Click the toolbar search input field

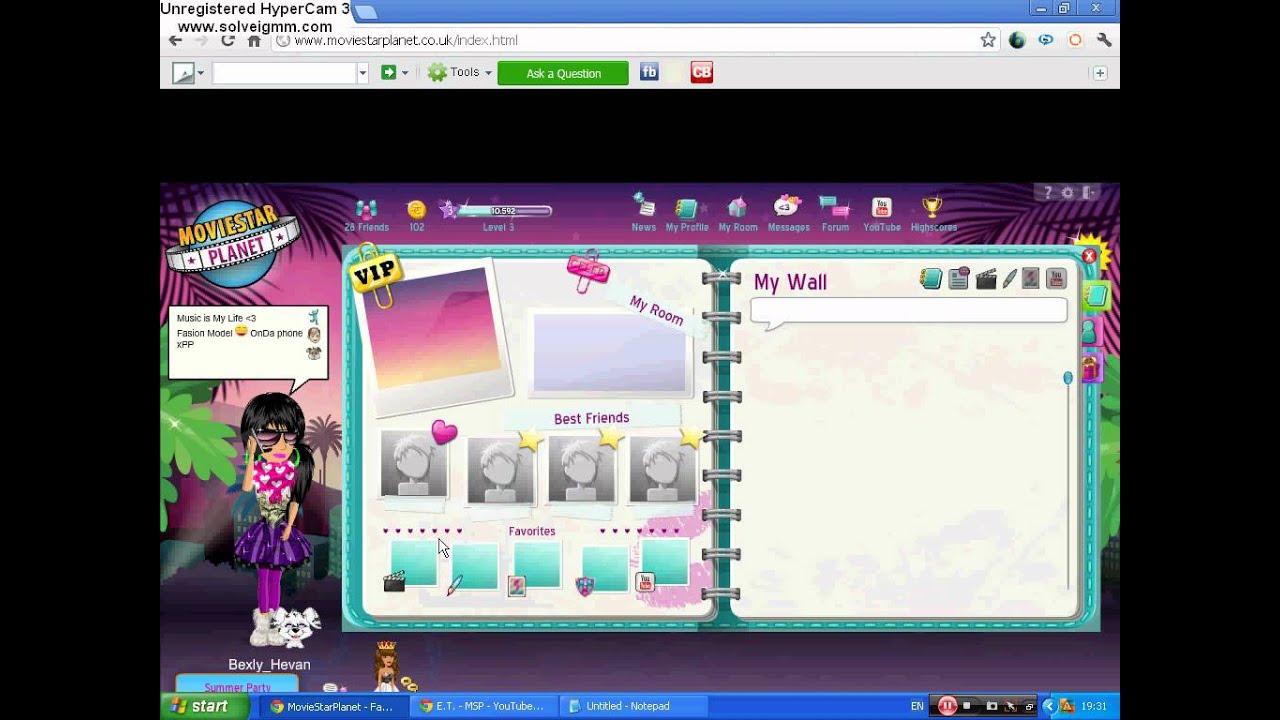pos(285,72)
